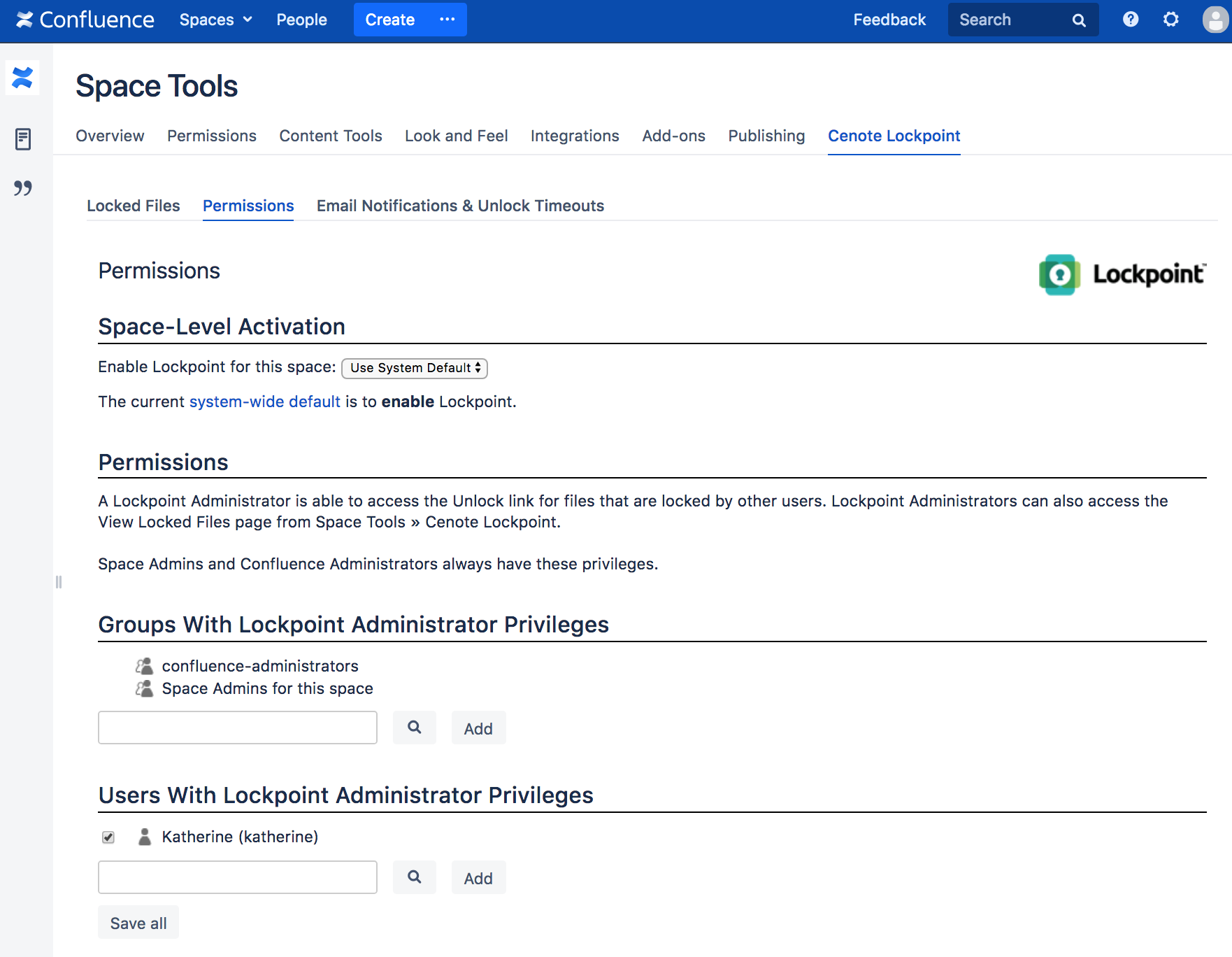Select the Lockpoint Permissions sub-tab
This screenshot has height=957, width=1232.
248,206
